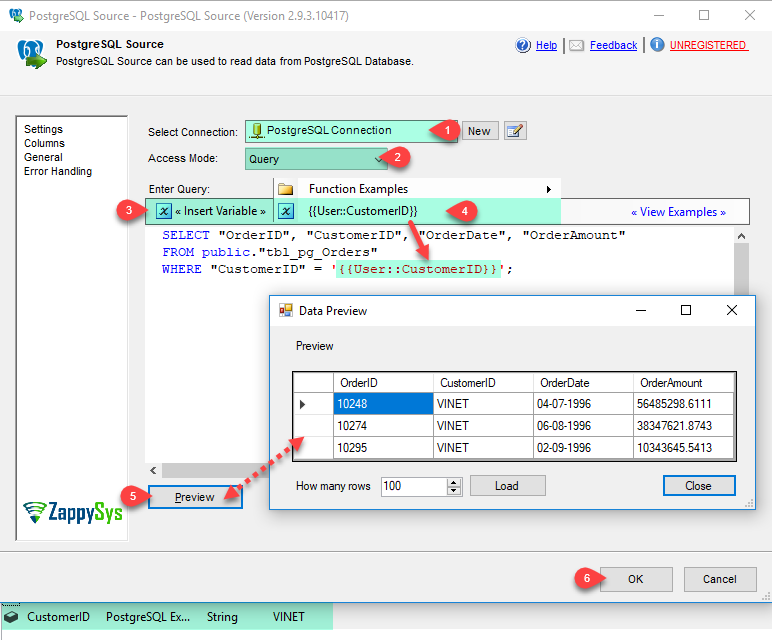
Task: Click the title bar PostgreSQL elephant icon
Action: click(x=16, y=15)
